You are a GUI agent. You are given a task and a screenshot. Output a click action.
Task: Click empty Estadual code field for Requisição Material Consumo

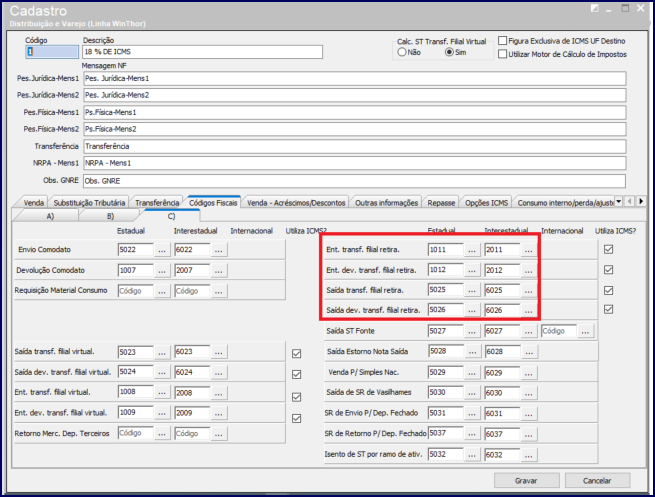click(x=136, y=291)
